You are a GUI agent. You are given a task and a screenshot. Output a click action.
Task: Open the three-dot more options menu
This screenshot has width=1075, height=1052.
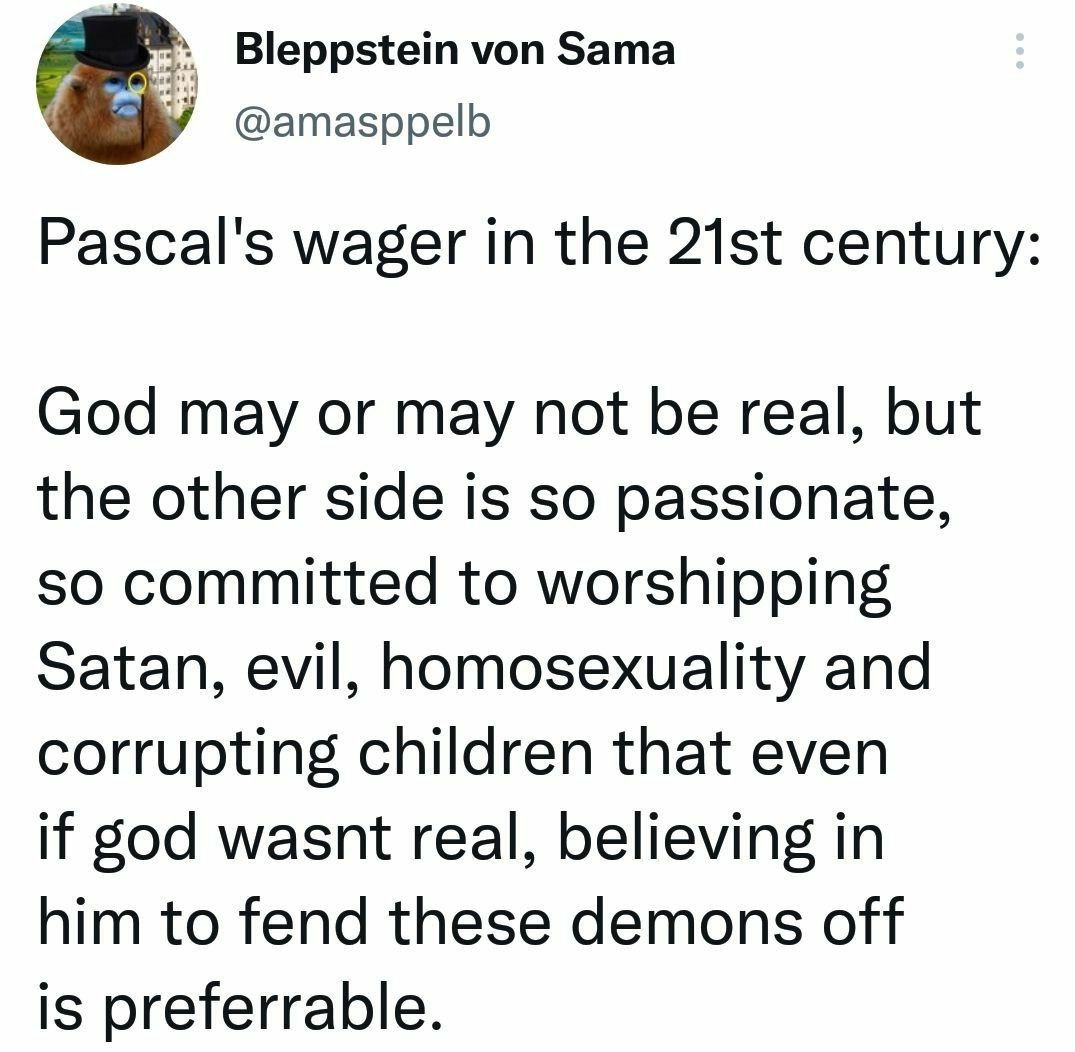click(1019, 50)
